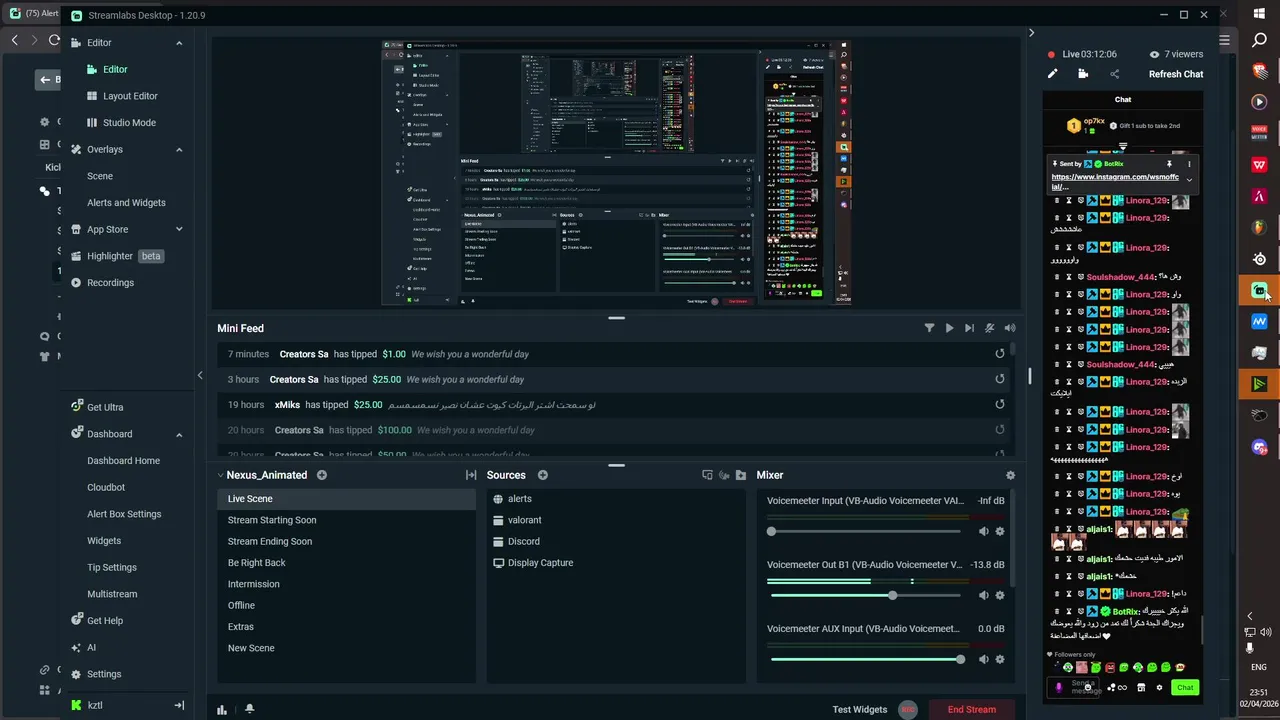This screenshot has height=720, width=1280.
Task: Open Voicemeeter Out B1 settings gear
Action: 1000,595
